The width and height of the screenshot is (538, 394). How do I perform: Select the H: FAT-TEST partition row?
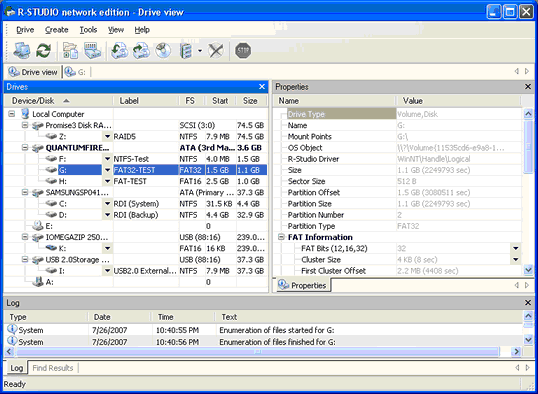pyautogui.click(x=136, y=181)
